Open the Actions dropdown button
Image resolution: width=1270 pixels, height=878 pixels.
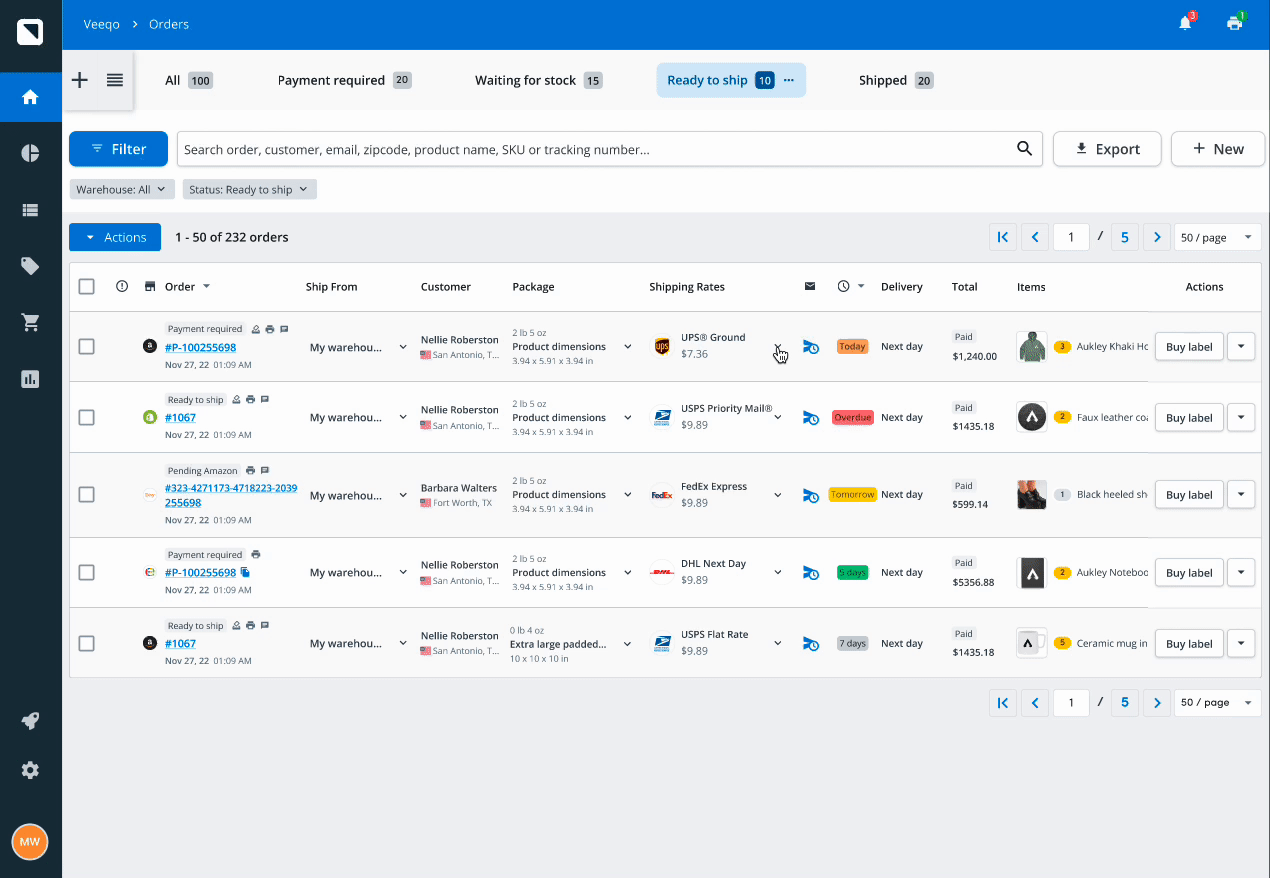(x=115, y=237)
